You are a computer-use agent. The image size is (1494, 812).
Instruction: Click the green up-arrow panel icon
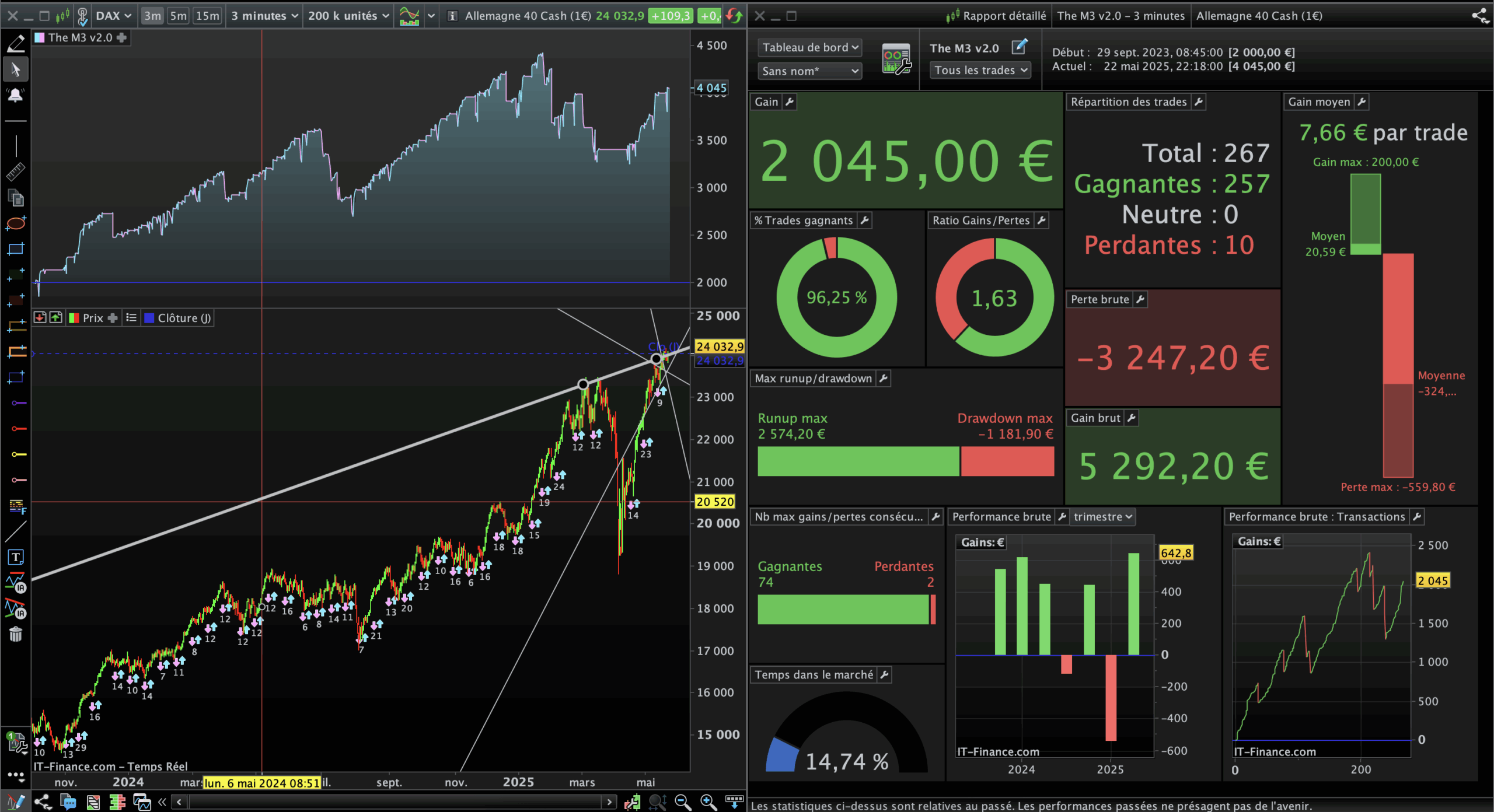click(56, 317)
